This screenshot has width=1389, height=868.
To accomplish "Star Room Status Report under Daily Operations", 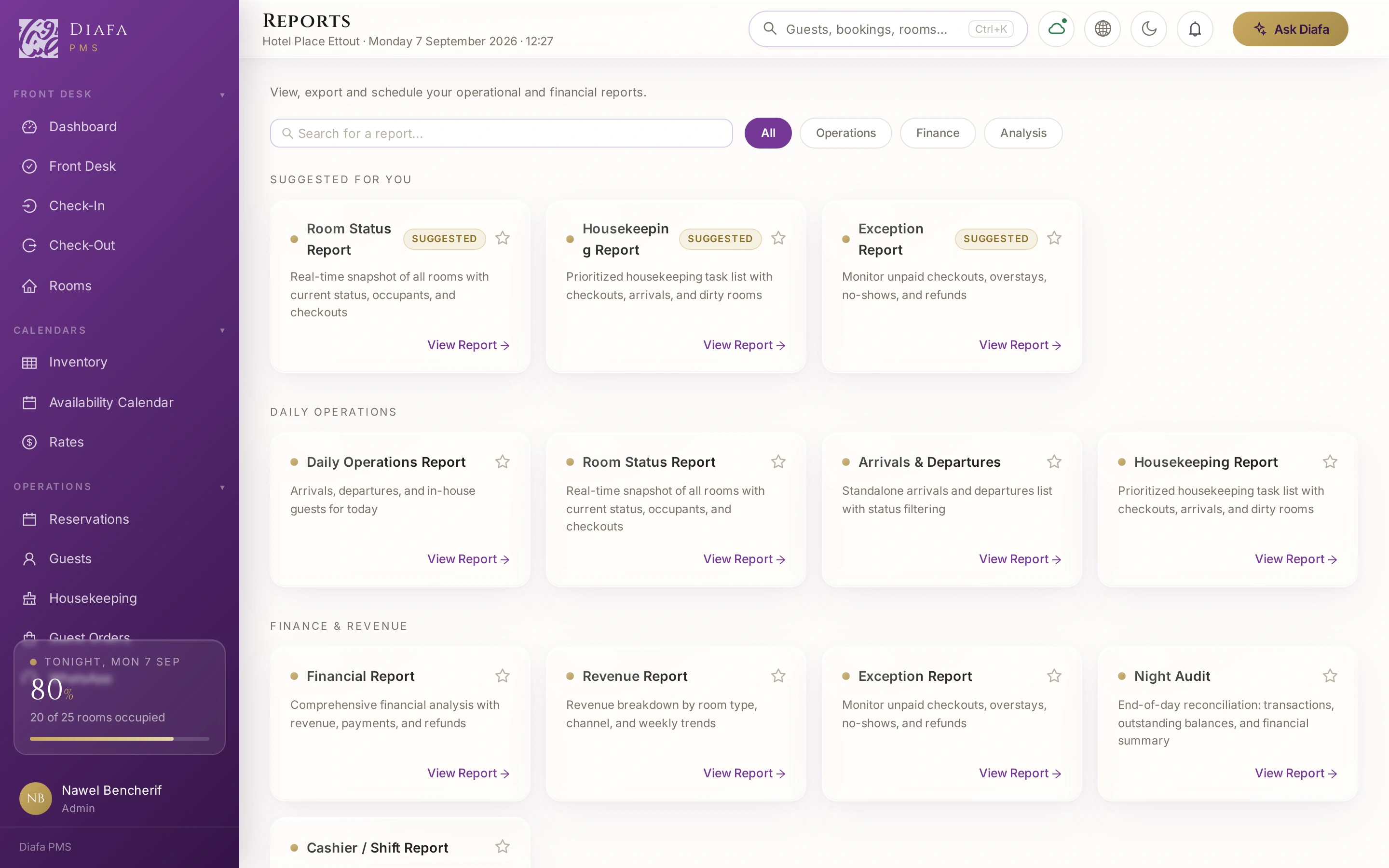I will (x=778, y=462).
